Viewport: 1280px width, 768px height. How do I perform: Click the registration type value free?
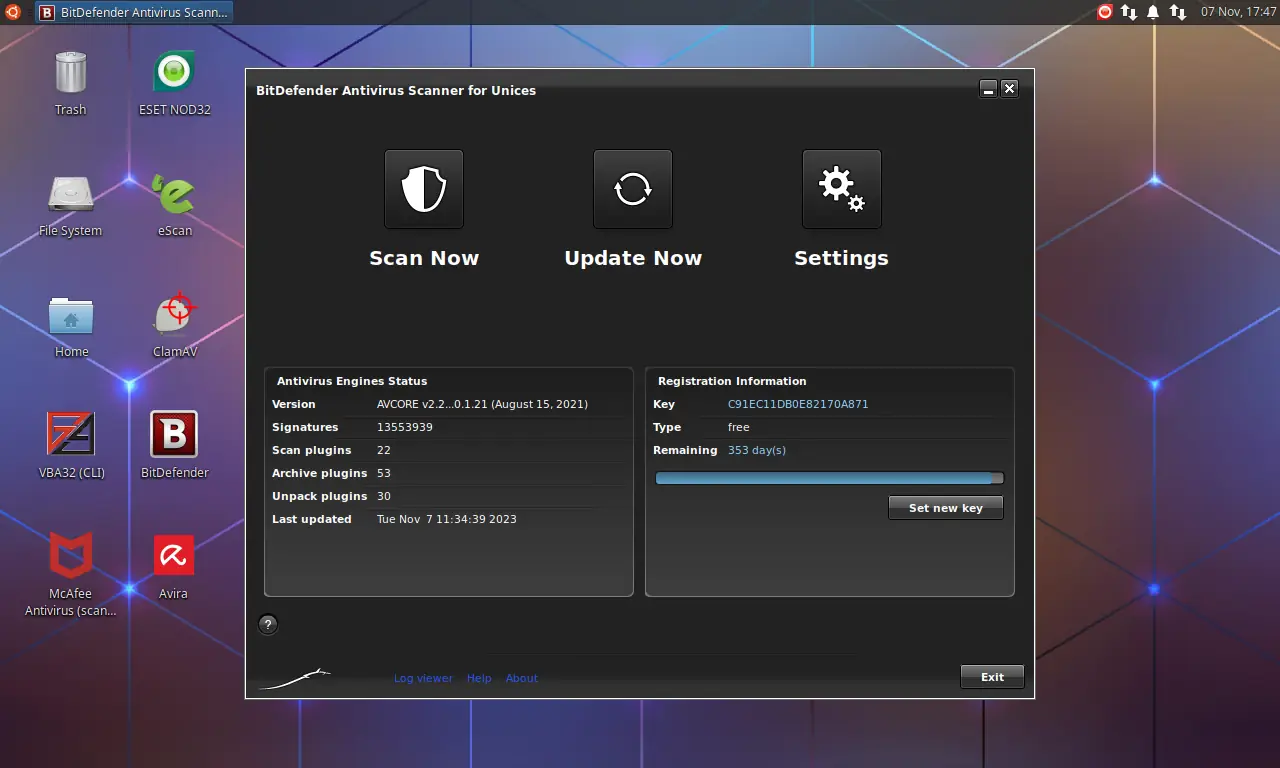click(x=739, y=427)
